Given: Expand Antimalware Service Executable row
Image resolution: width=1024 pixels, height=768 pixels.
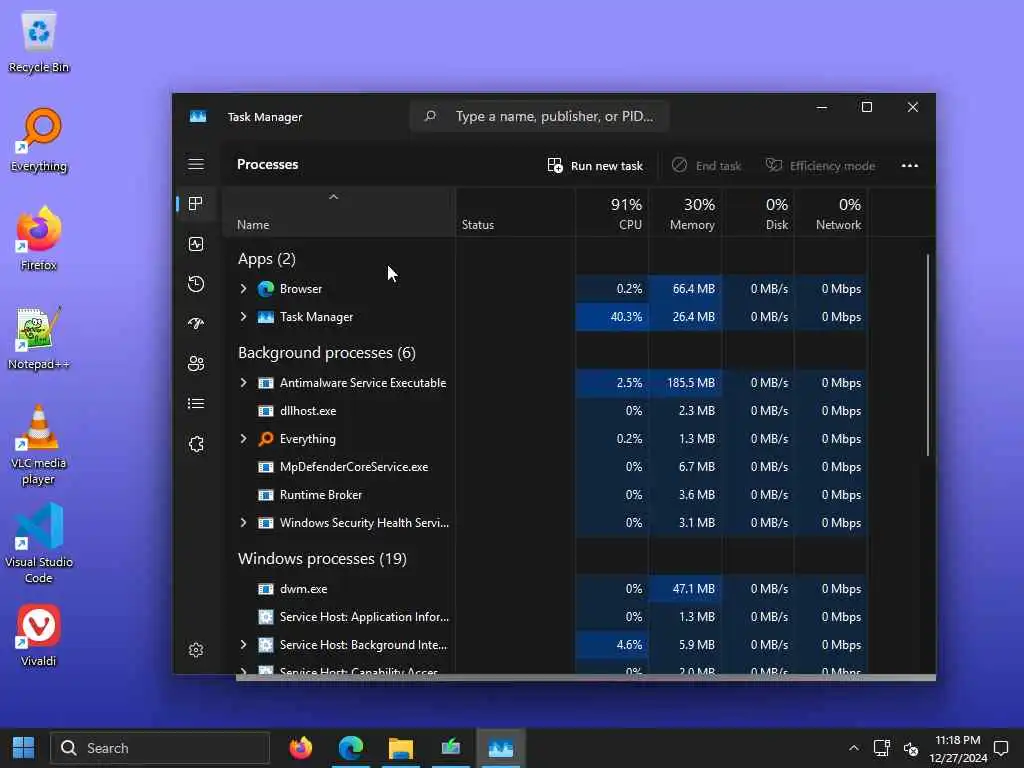Looking at the screenshot, I should [244, 383].
